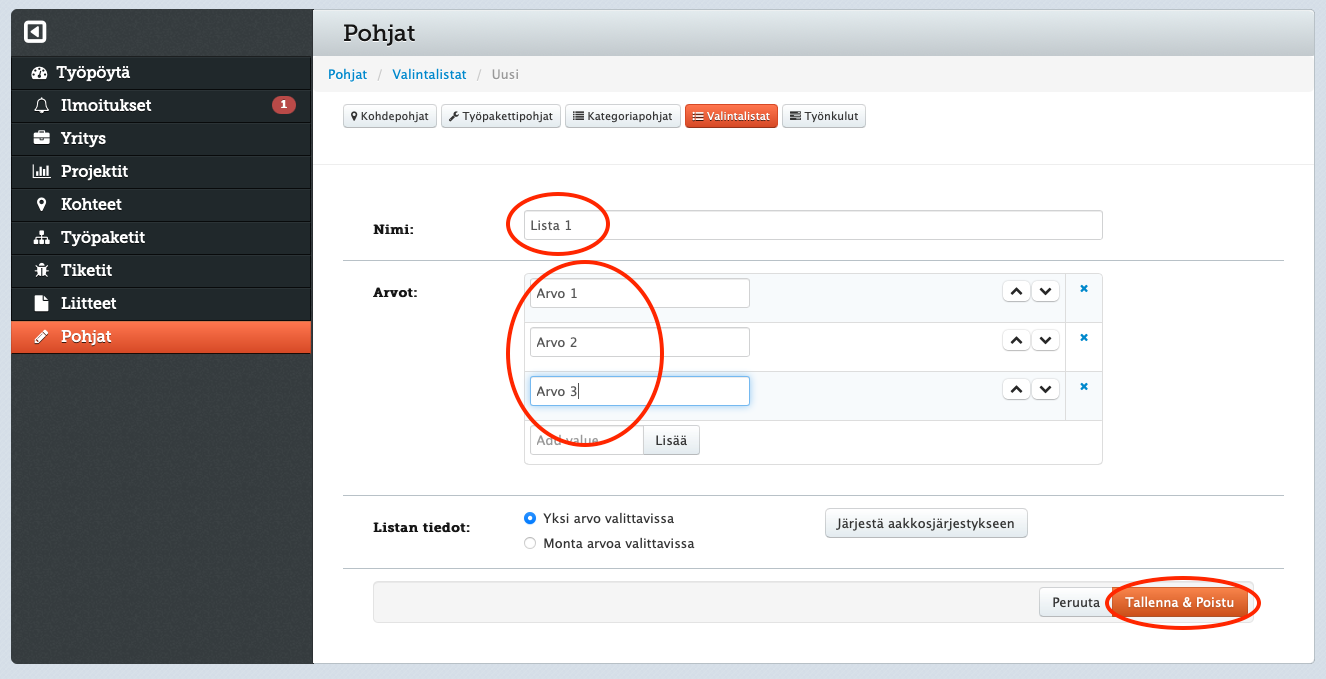The height and width of the screenshot is (679, 1326).
Task: Move Arvo 2 up with the up arrow
Action: [x=1016, y=341]
